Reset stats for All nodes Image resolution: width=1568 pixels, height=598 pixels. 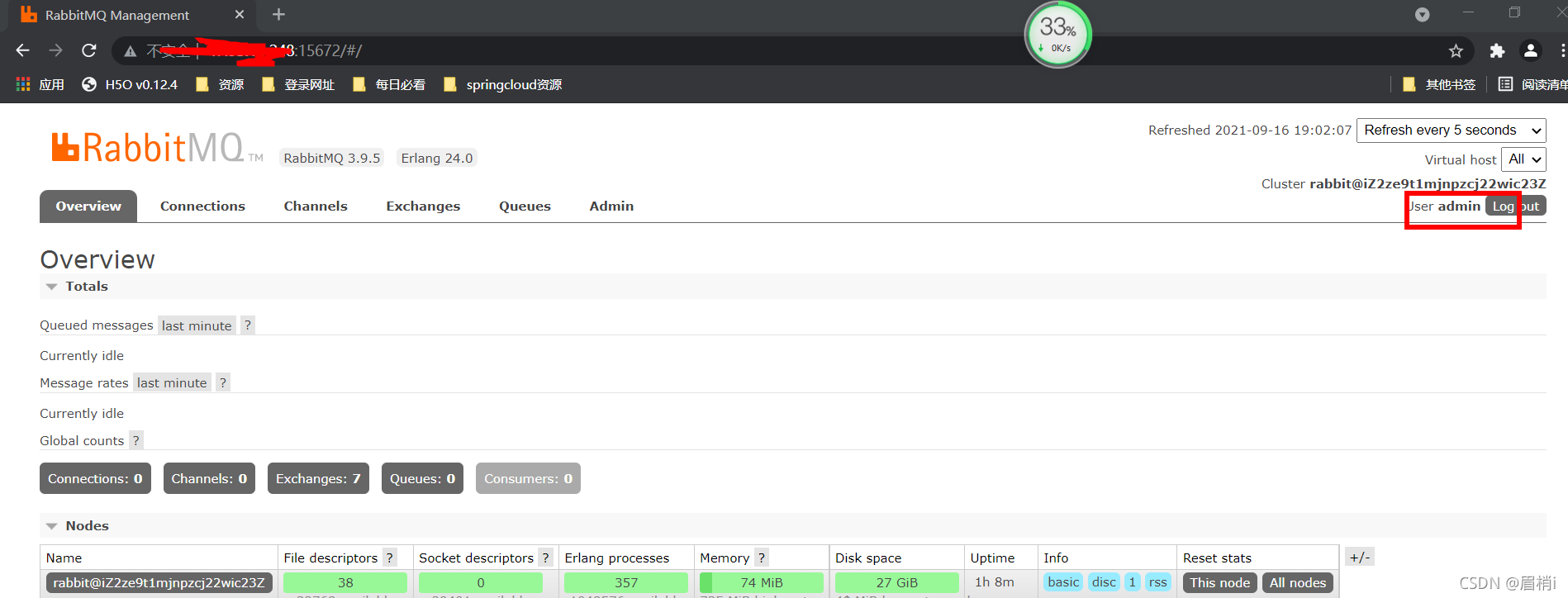(1297, 583)
